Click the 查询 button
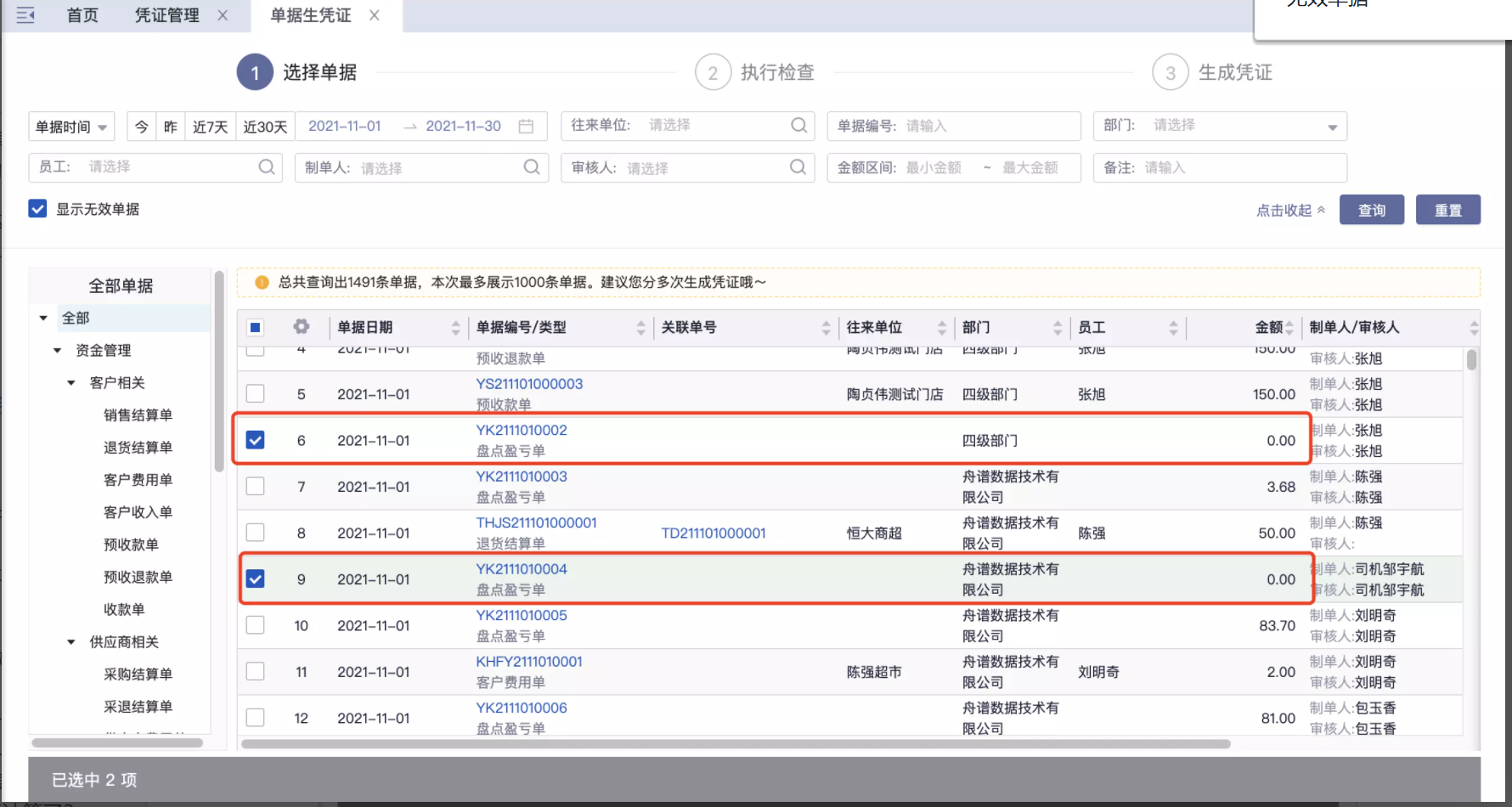This screenshot has width=1512, height=807. coord(1371,210)
